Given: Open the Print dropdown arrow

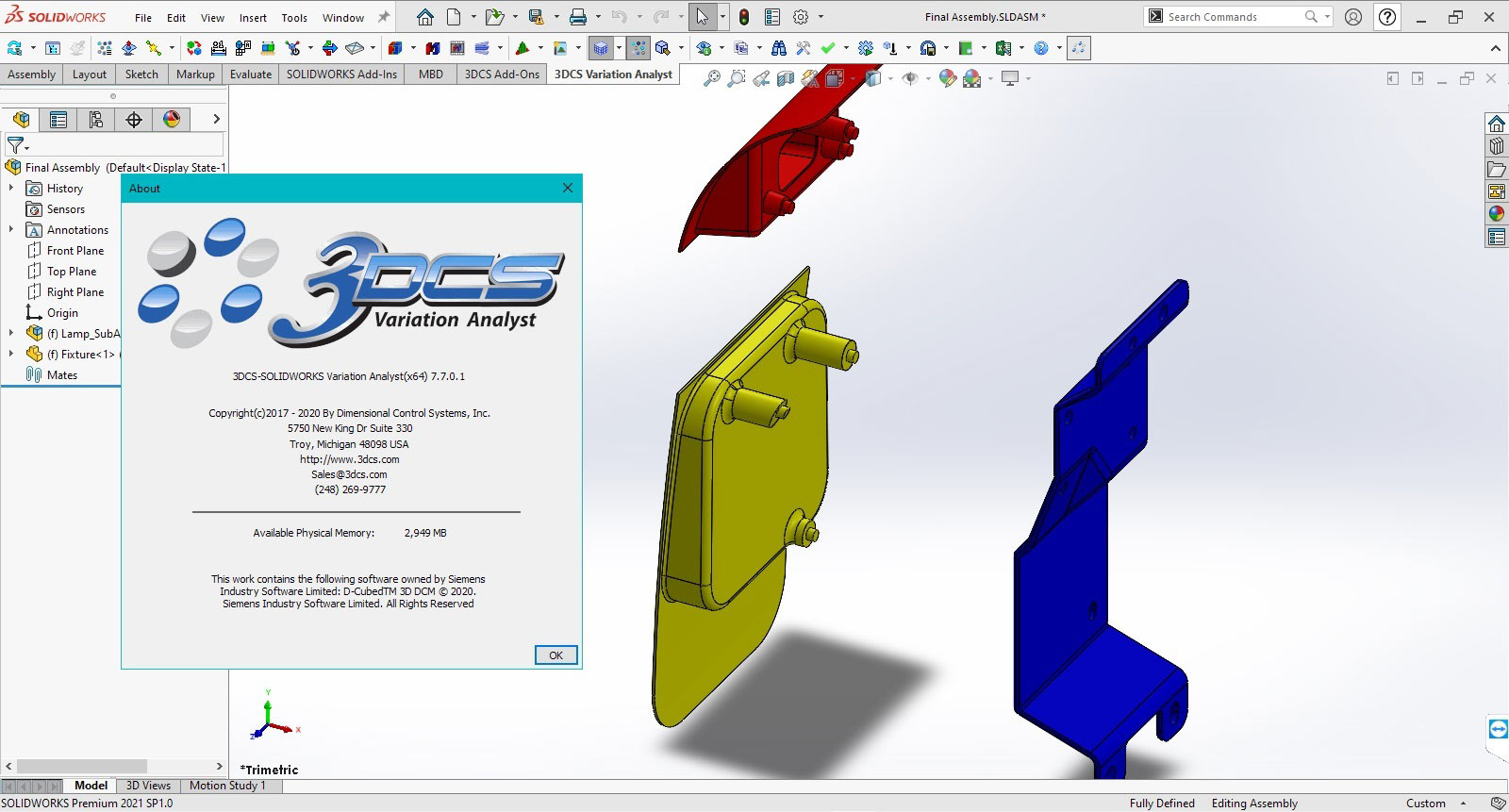Looking at the screenshot, I should tap(597, 17).
